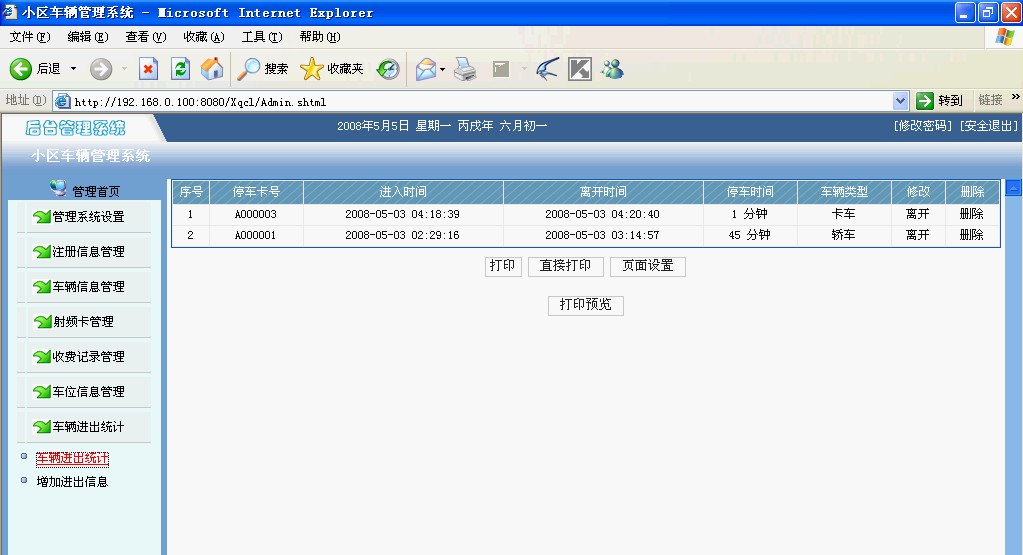Image resolution: width=1023 pixels, height=555 pixels.
Task: Click cell 45 分钟
Action: 749,235
